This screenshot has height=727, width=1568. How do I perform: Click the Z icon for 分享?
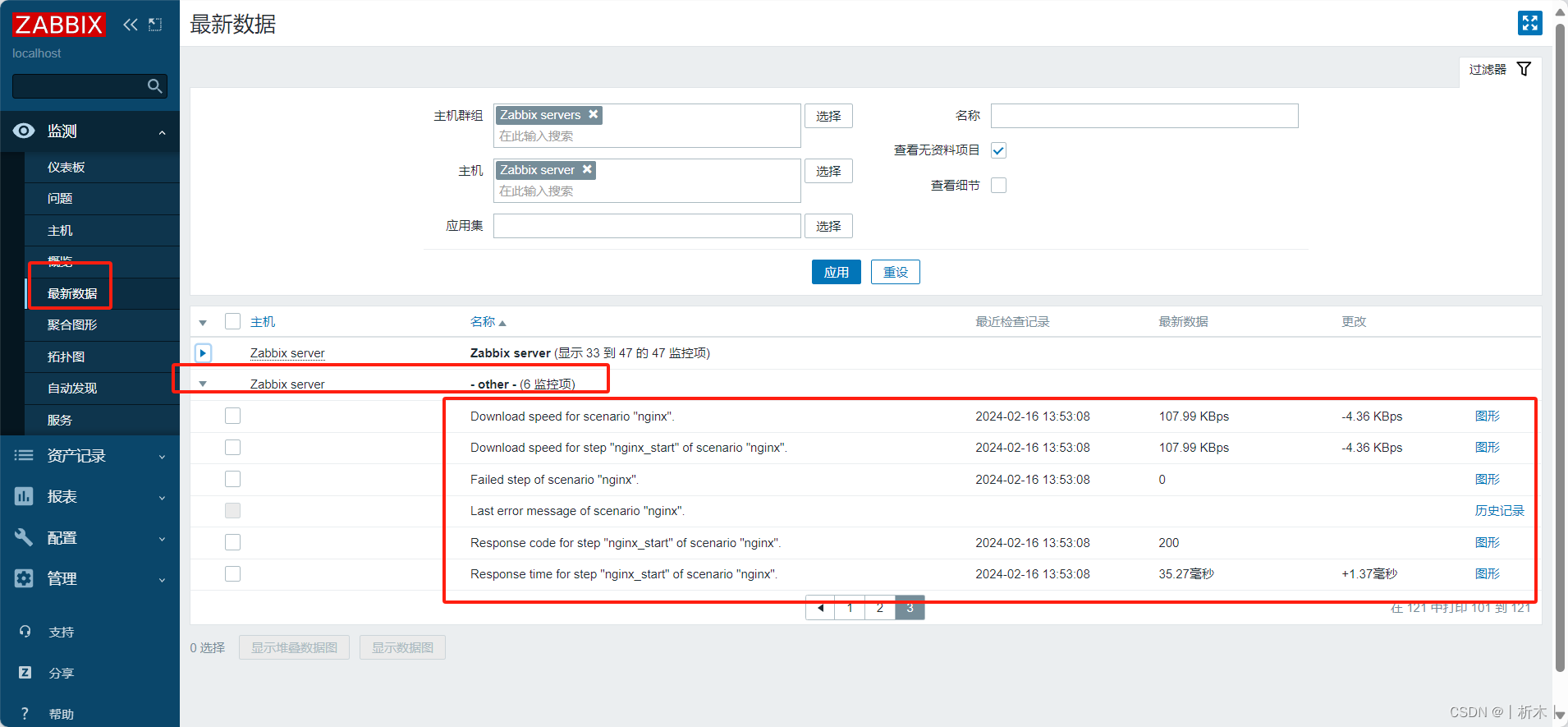(25, 673)
